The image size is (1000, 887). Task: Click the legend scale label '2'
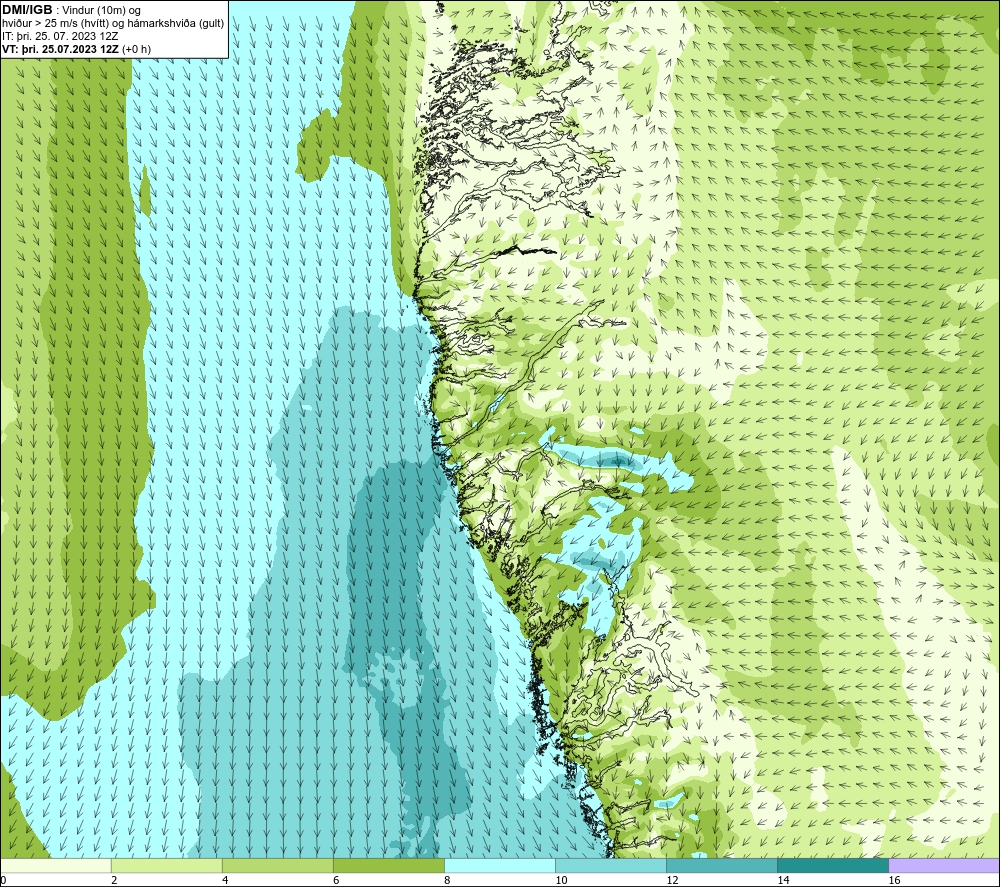(114, 880)
